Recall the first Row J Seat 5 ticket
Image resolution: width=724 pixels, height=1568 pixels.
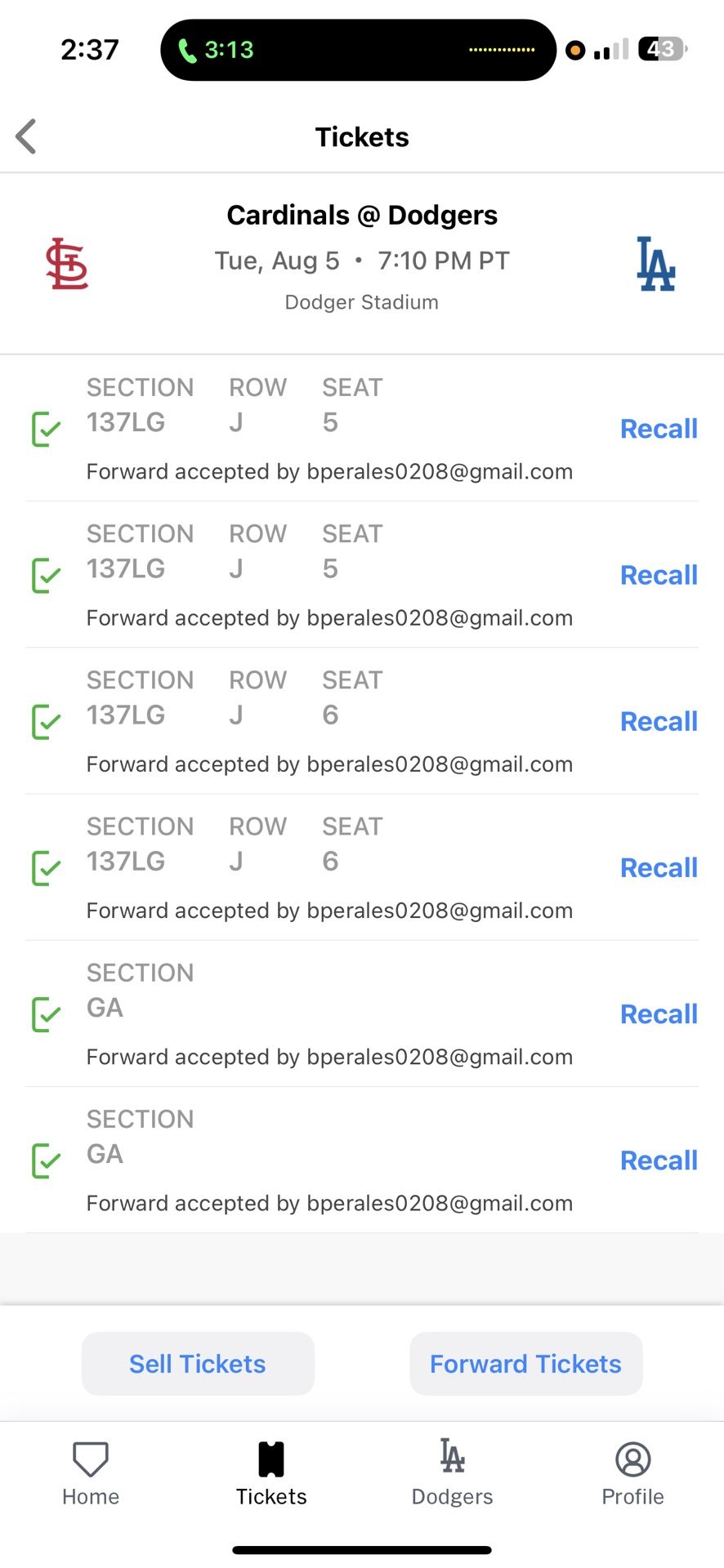659,429
